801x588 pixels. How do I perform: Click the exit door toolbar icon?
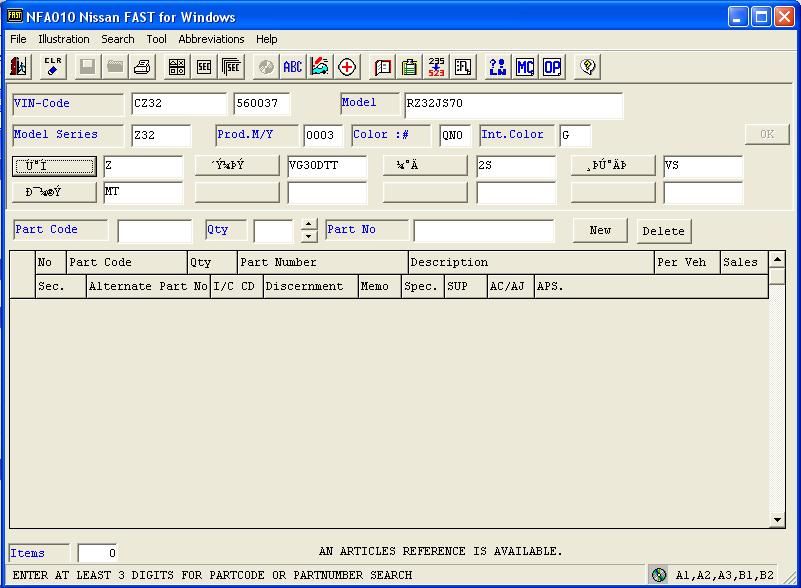[19, 67]
